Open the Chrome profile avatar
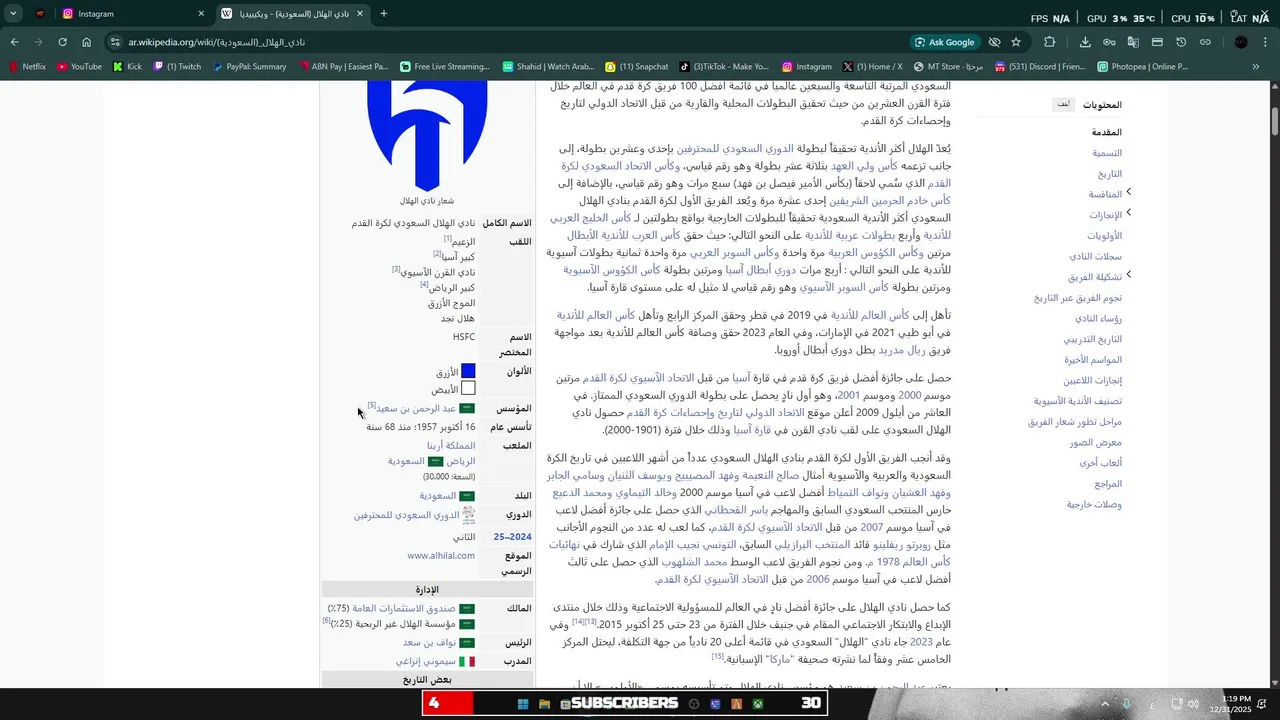This screenshot has width=1280, height=720. pyautogui.click(x=1241, y=42)
